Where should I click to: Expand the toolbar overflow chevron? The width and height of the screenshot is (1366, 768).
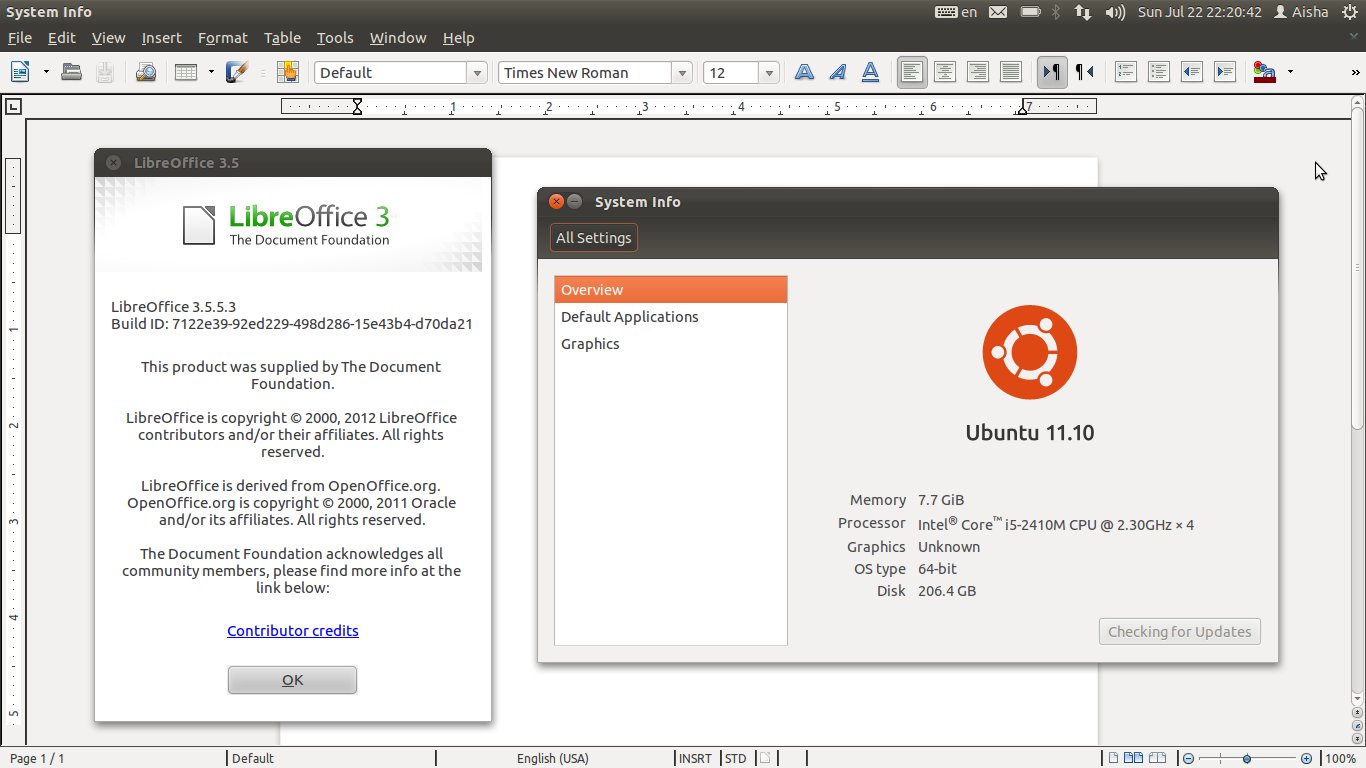click(1356, 72)
